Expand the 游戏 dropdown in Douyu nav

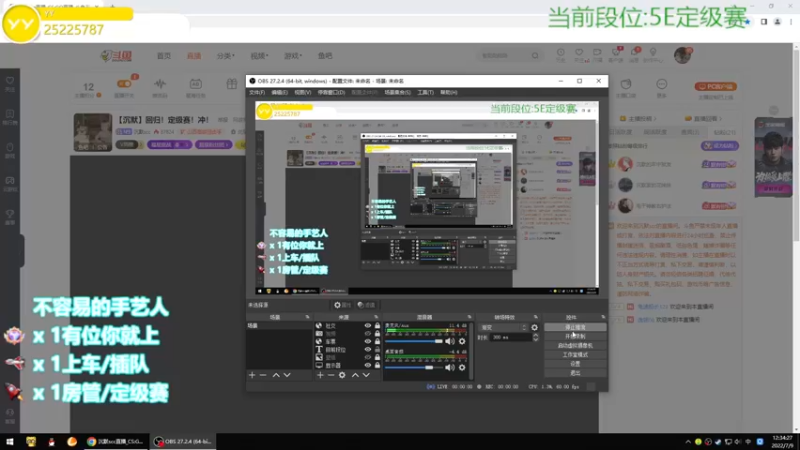(x=293, y=56)
